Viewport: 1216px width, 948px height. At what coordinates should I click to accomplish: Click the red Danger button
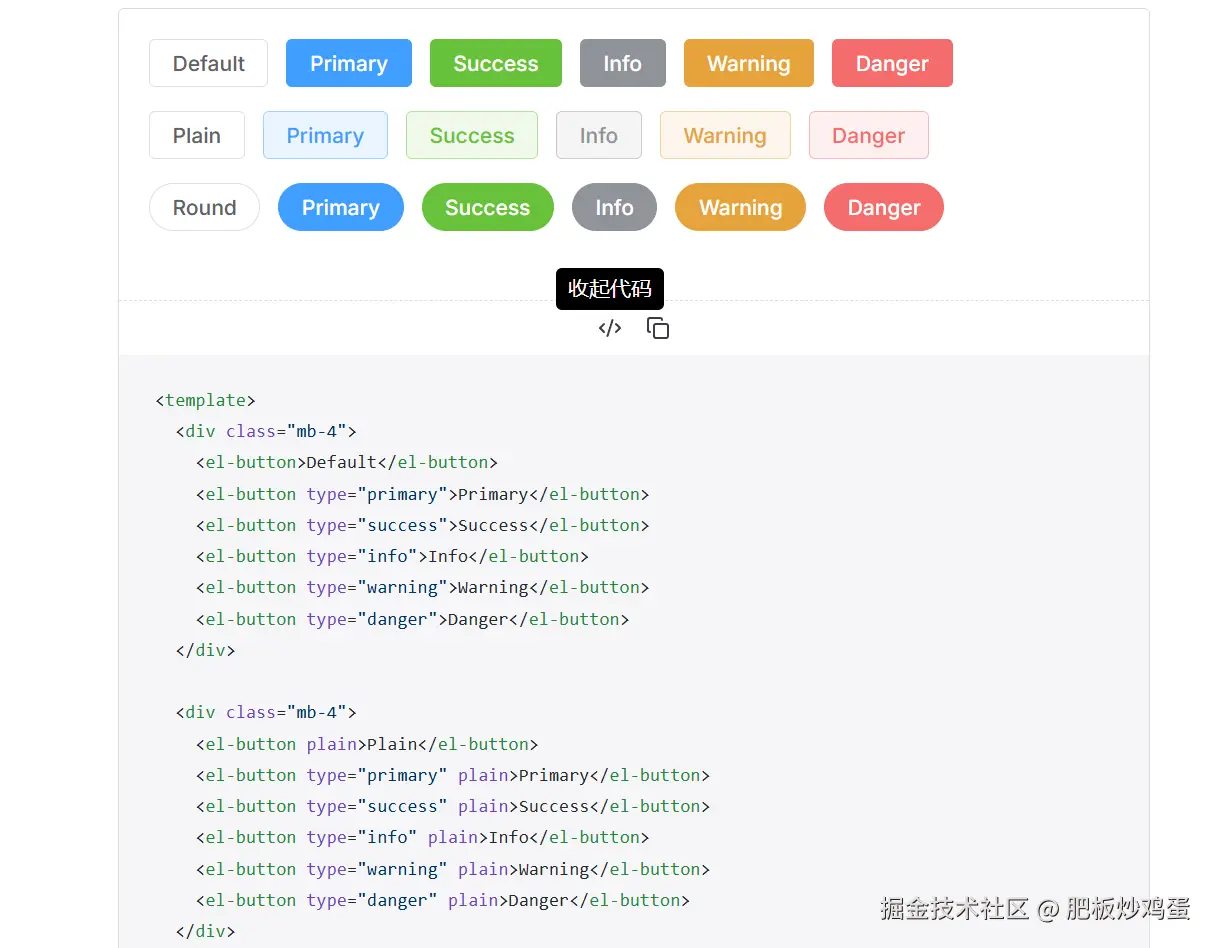click(892, 63)
